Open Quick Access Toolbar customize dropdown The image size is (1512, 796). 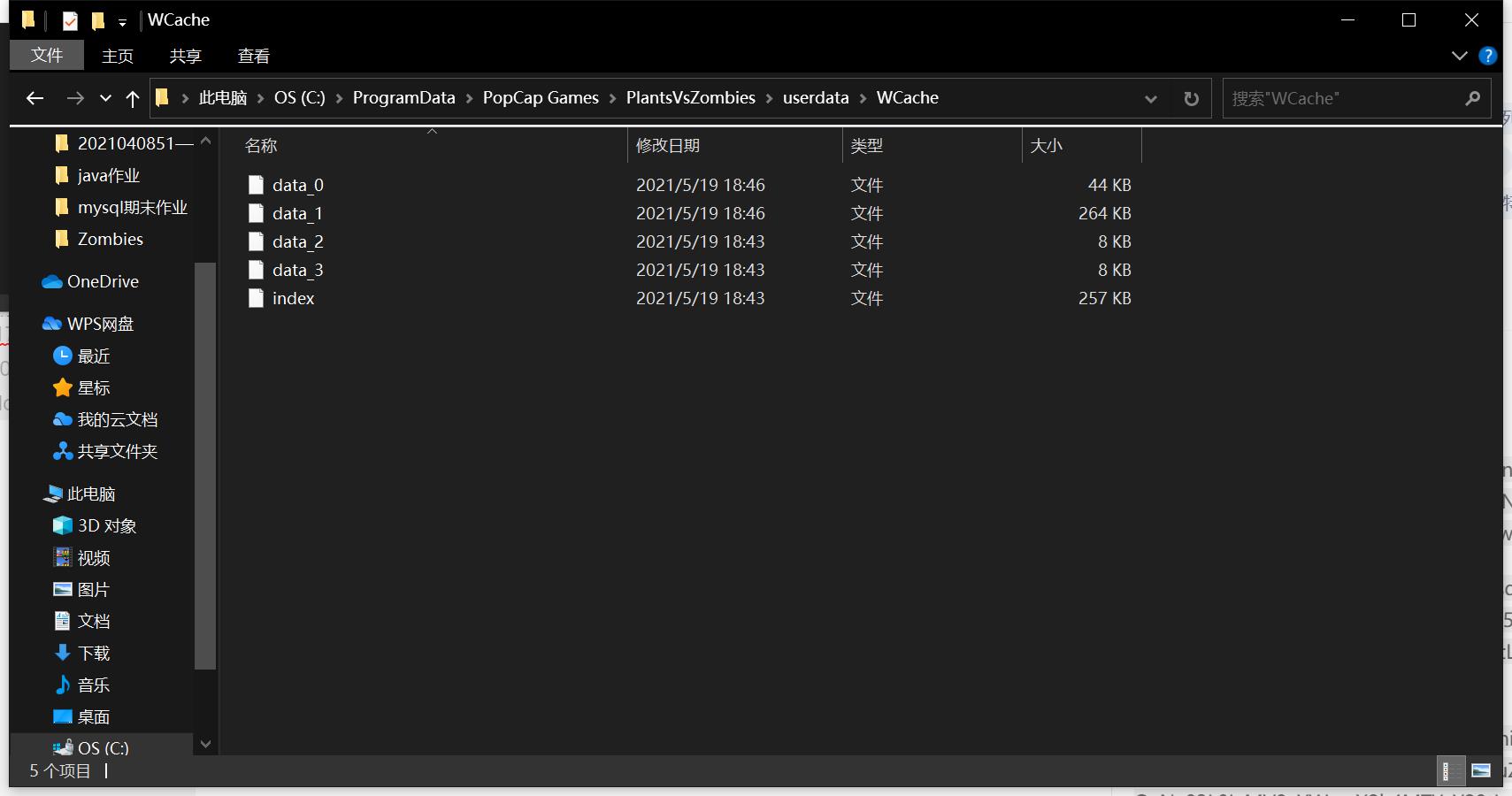click(x=122, y=21)
